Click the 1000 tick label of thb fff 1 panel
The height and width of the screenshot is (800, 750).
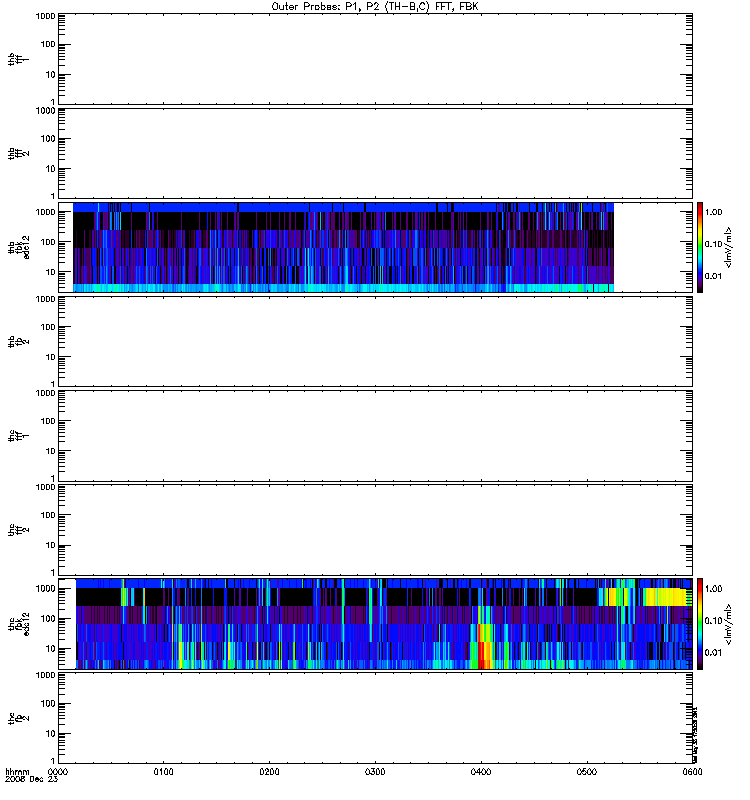[x=45, y=16]
